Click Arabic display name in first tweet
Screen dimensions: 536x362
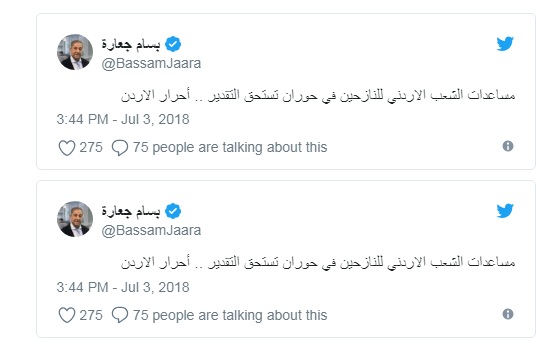click(131, 44)
